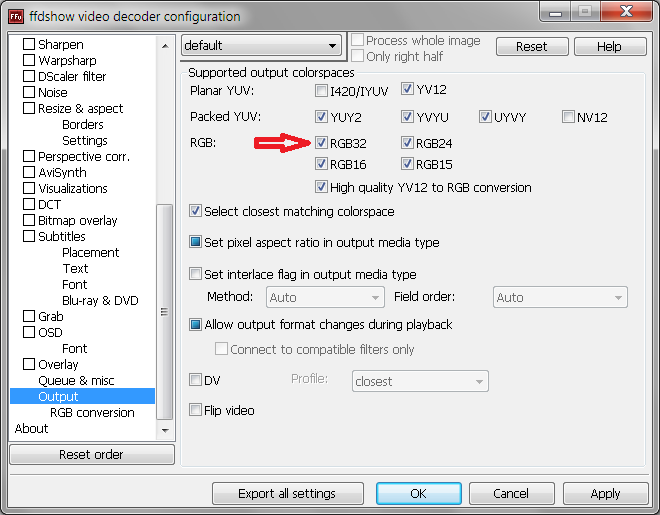Toggle Allow output format changes during playback
This screenshot has width=660, height=515.
[x=195, y=324]
